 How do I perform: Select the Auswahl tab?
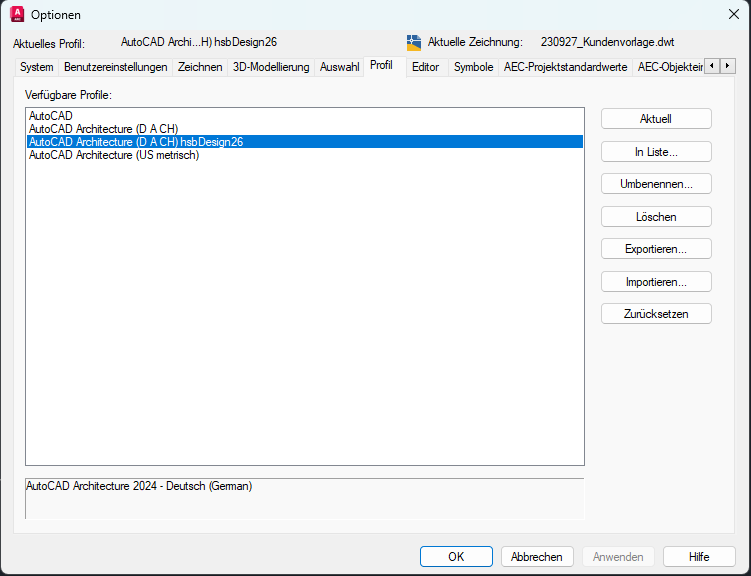(340, 67)
